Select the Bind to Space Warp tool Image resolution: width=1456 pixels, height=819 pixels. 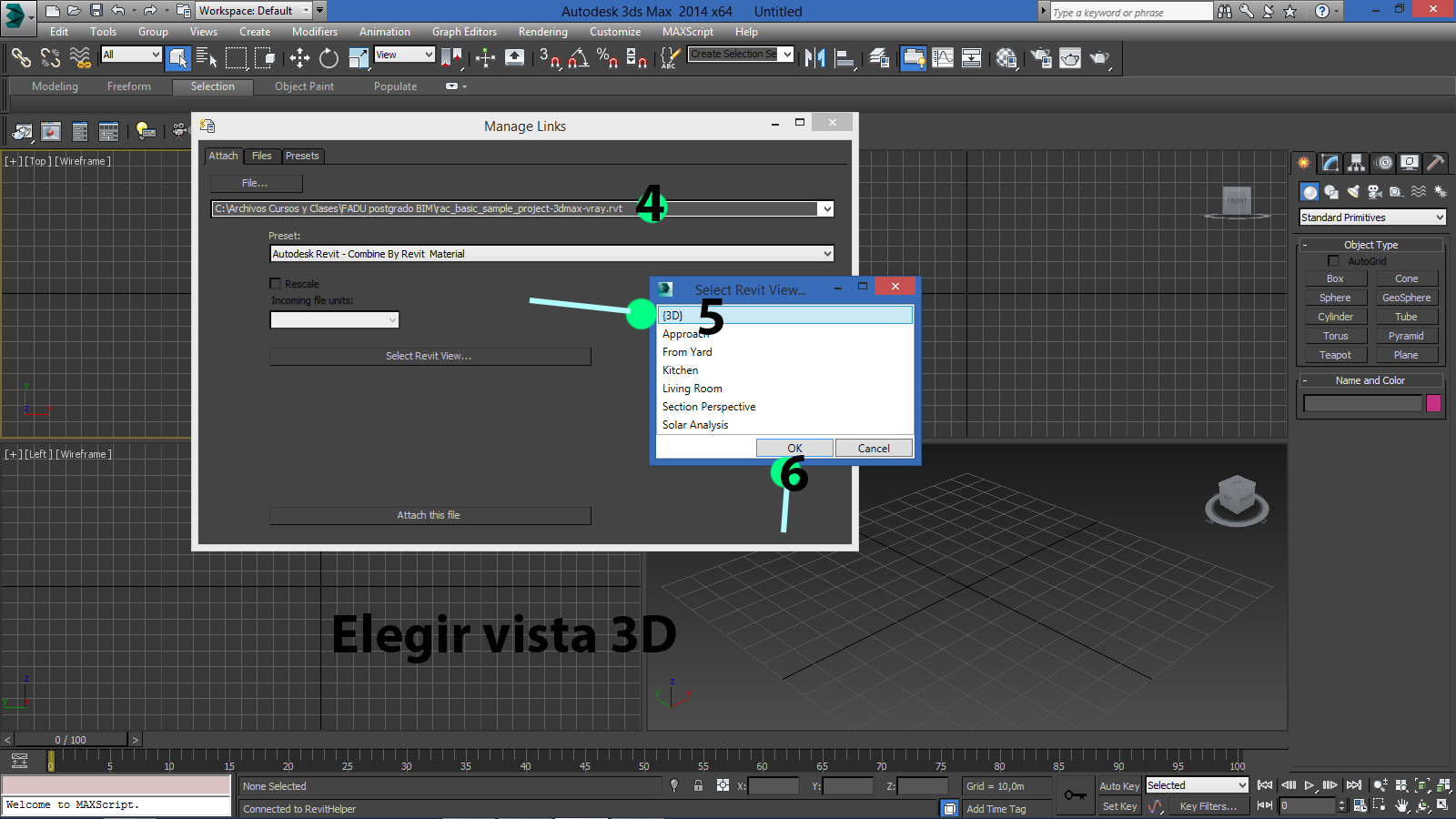tap(80, 58)
